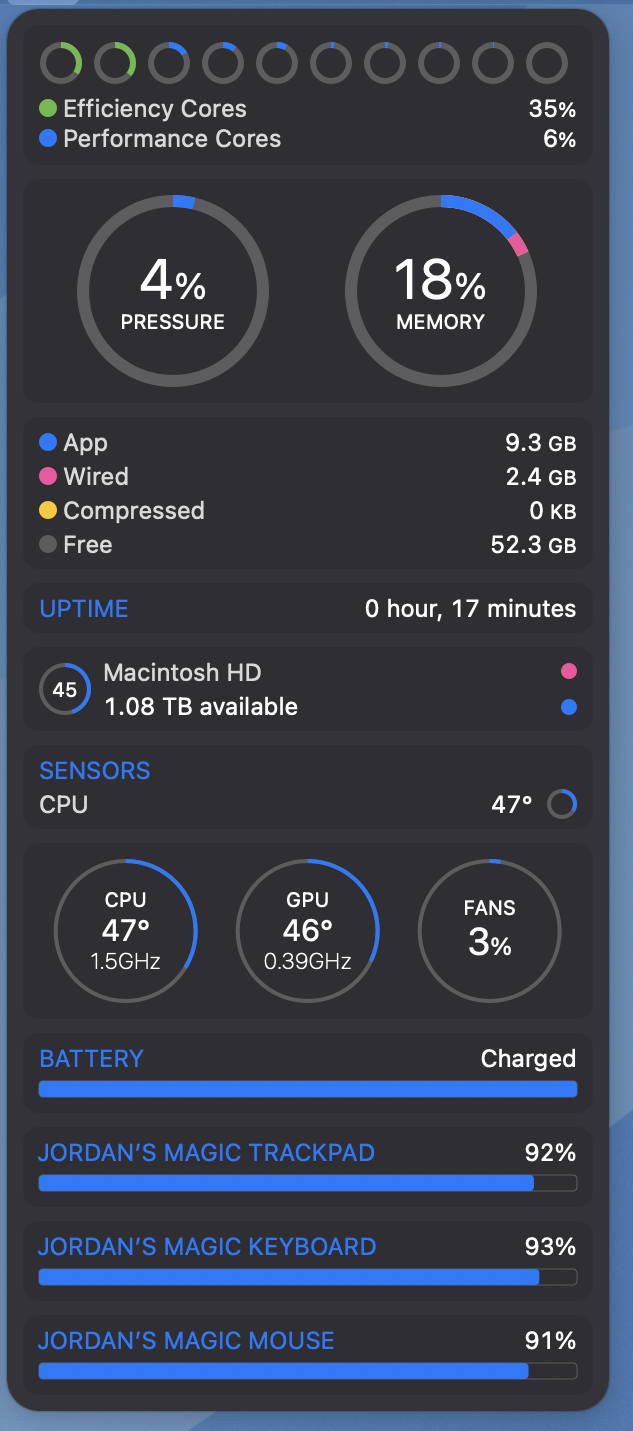Click the Macintosh HD disk usage ring
Viewport: 633px width, 1431px height.
(64, 690)
